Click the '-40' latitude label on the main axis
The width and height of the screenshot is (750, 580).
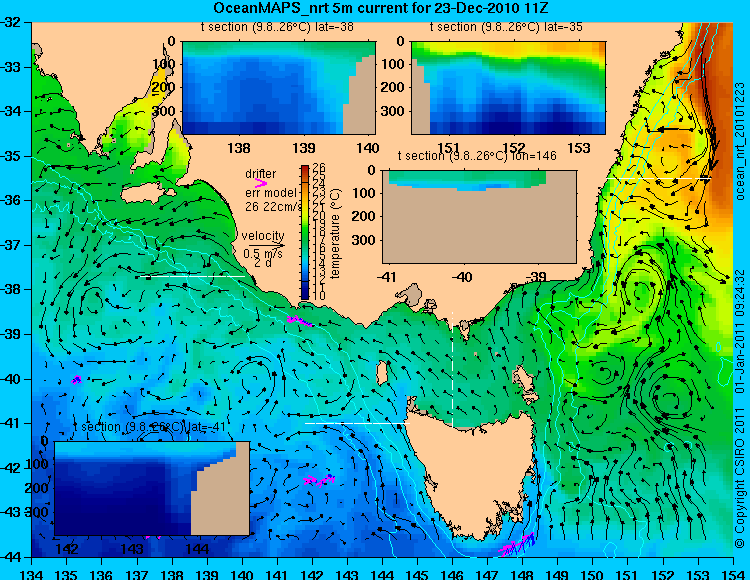pyautogui.click(x=11, y=379)
